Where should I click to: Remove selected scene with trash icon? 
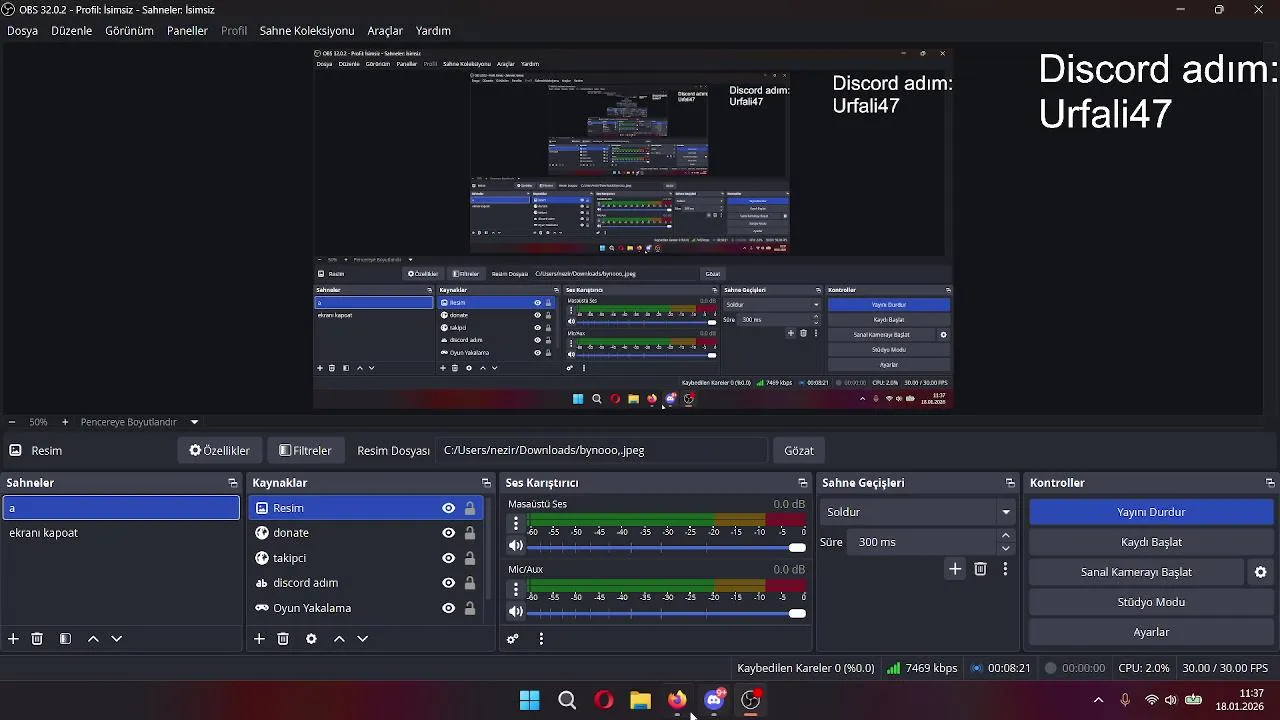click(x=37, y=639)
